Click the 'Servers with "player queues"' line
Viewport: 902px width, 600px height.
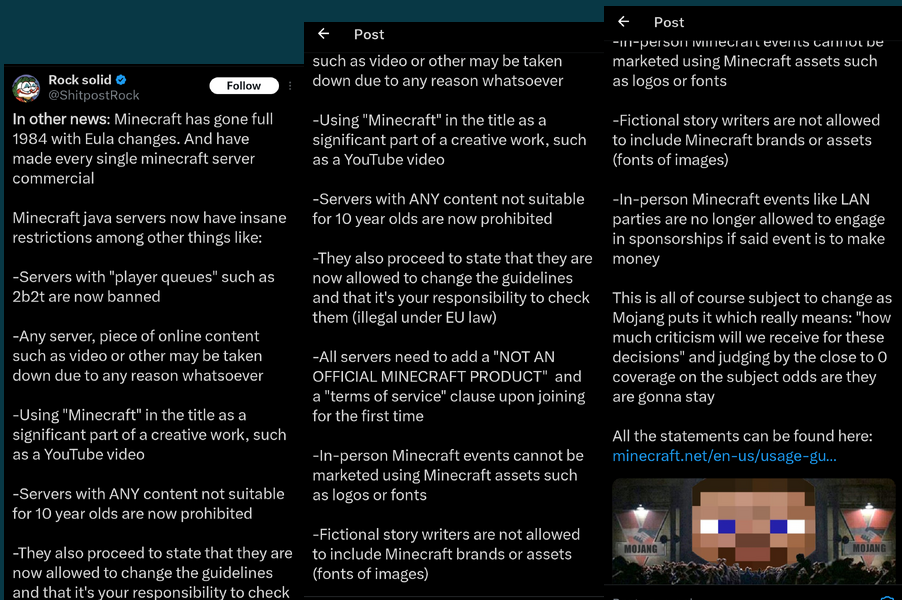click(144, 287)
